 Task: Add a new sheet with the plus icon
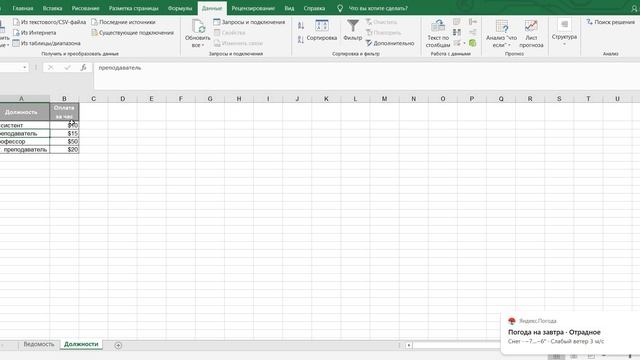tap(118, 346)
